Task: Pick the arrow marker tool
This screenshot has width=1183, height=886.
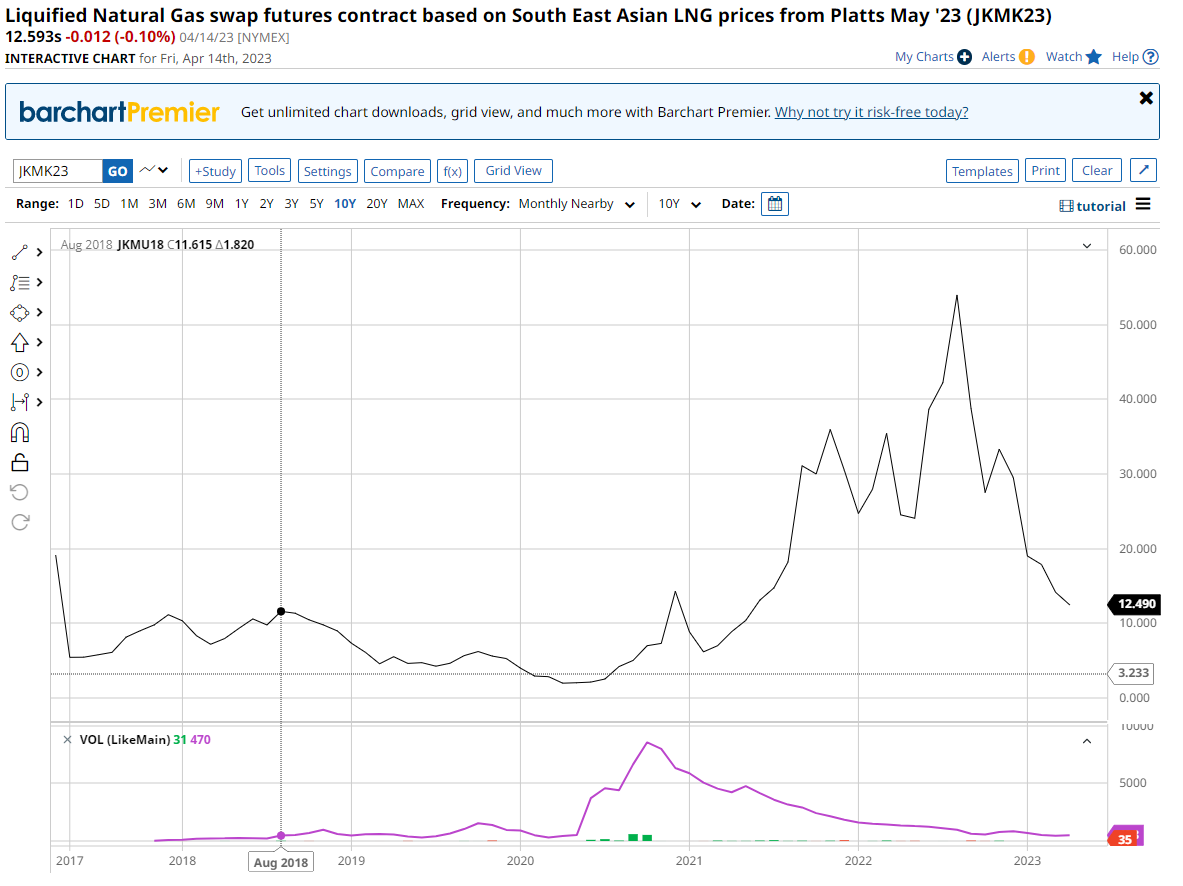Action: (x=20, y=342)
